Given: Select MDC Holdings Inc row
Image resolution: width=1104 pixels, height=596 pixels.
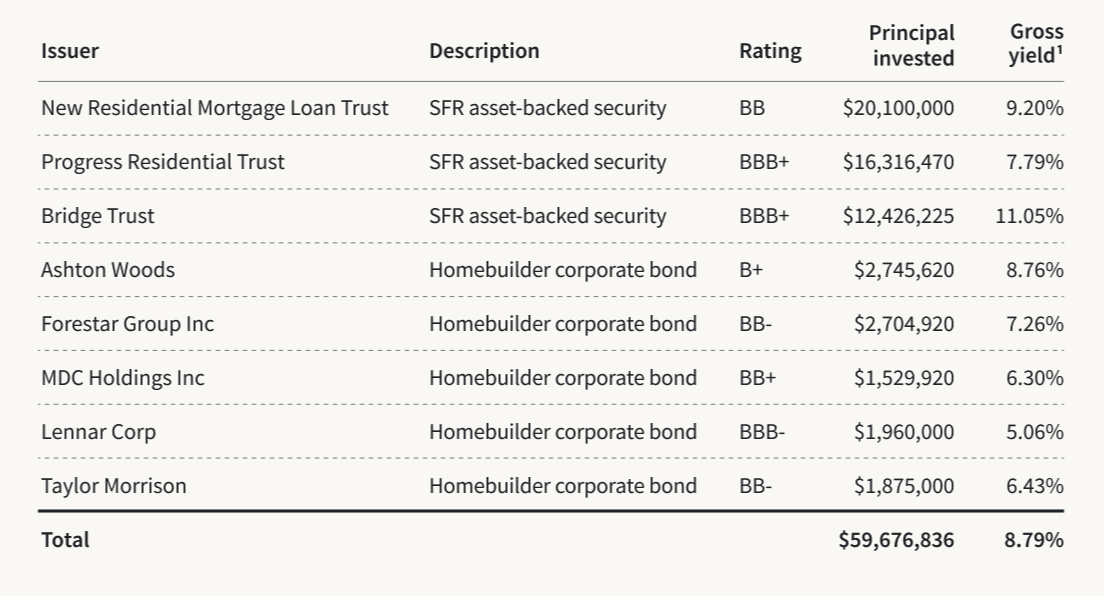Looking at the screenshot, I should pos(122,378).
